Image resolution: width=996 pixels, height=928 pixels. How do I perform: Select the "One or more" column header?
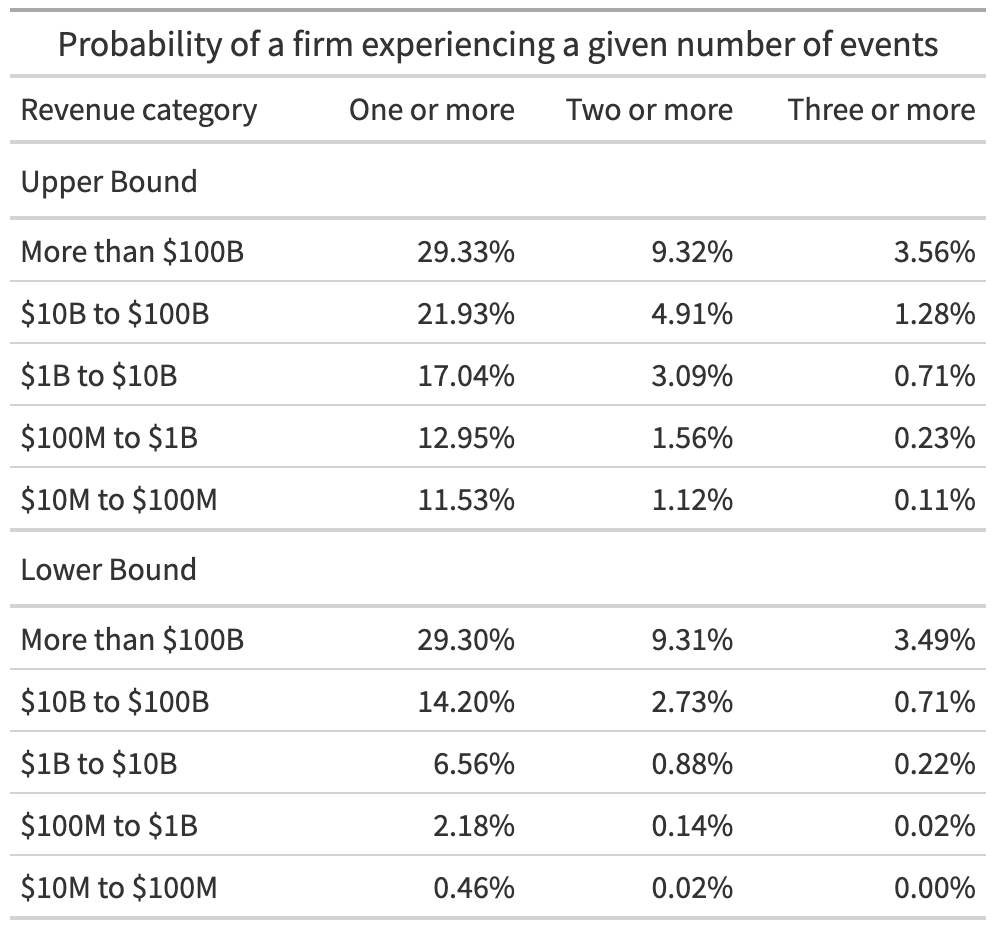coord(432,110)
